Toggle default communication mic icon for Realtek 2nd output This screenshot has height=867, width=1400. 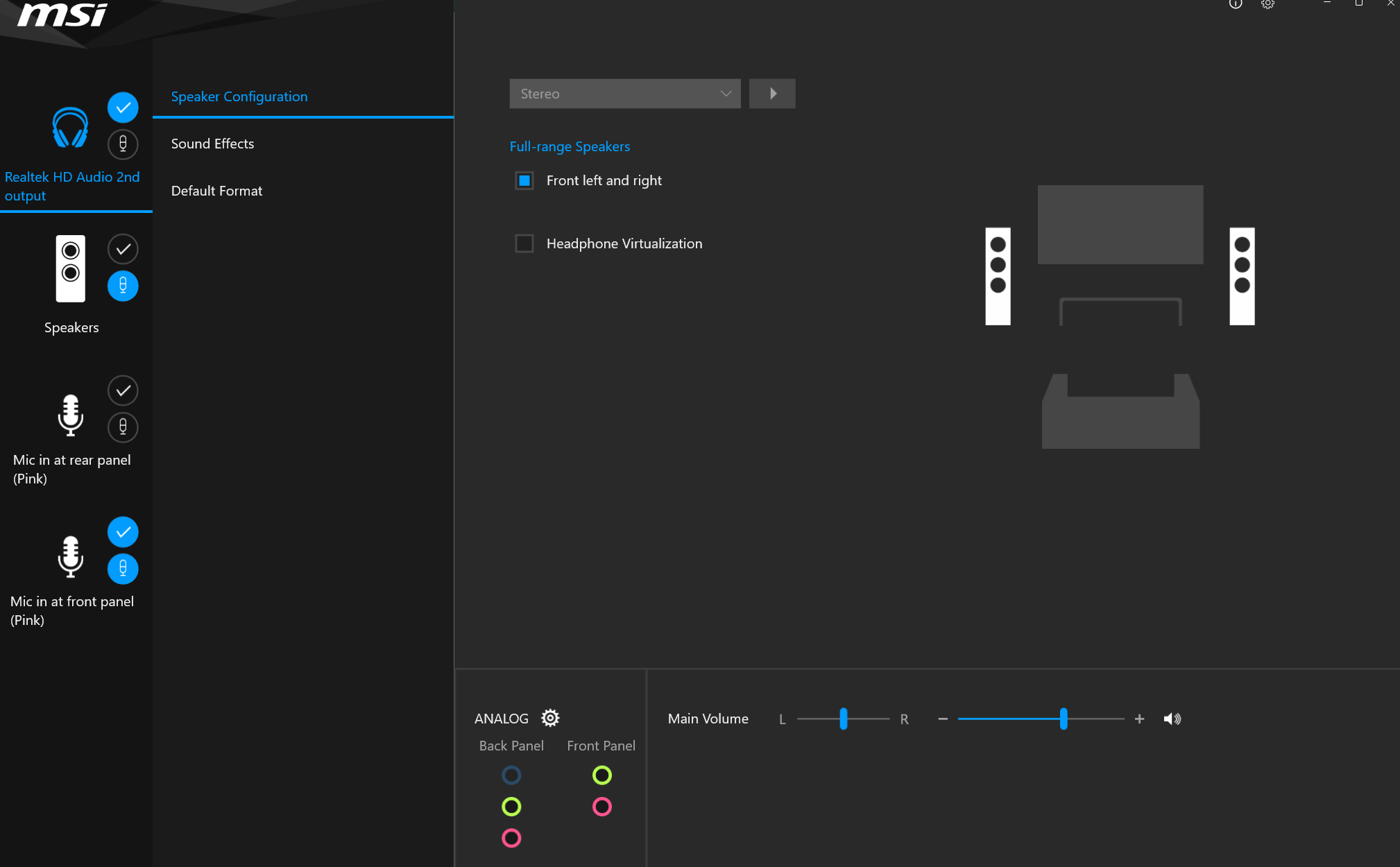[x=123, y=144]
